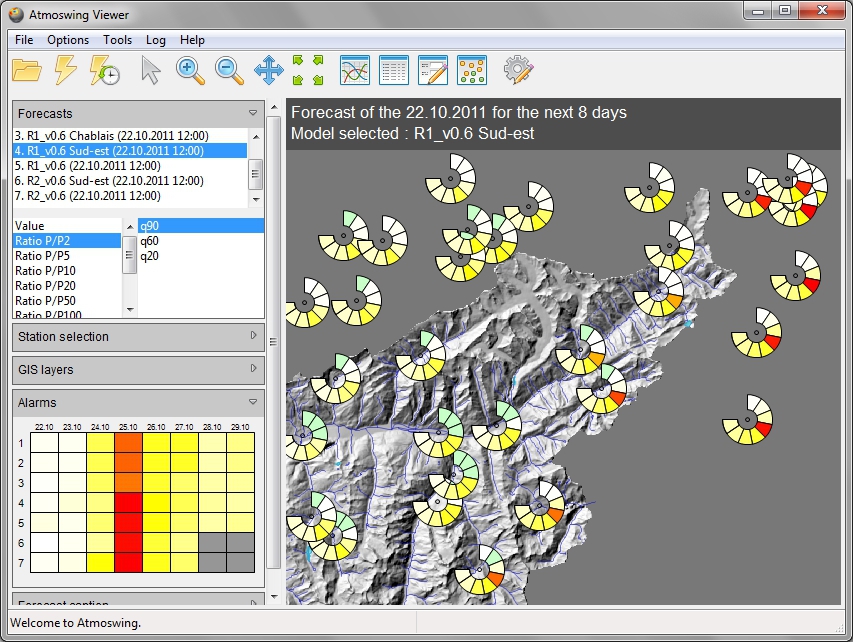Click the fit-to-extent green arrows icon

308,70
